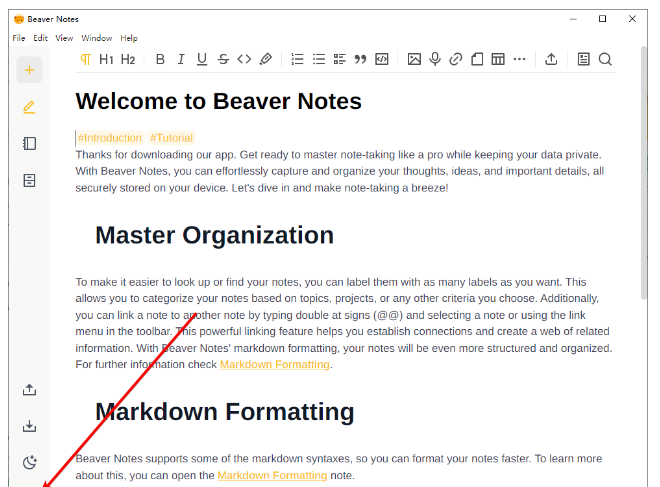The width and height of the screenshot is (660, 487).
Task: Toggle inline code formatting
Action: click(x=244, y=59)
